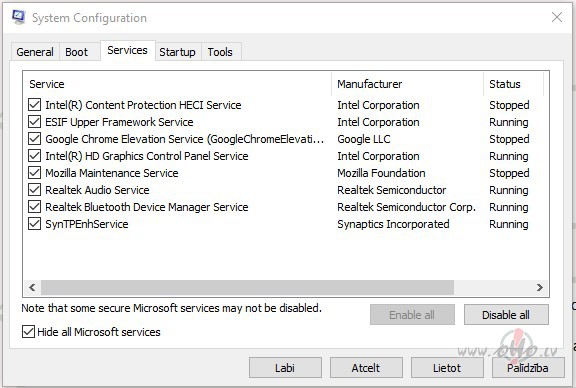This screenshot has width=576, height=388.
Task: Open the Boot tab
Action: 76,52
